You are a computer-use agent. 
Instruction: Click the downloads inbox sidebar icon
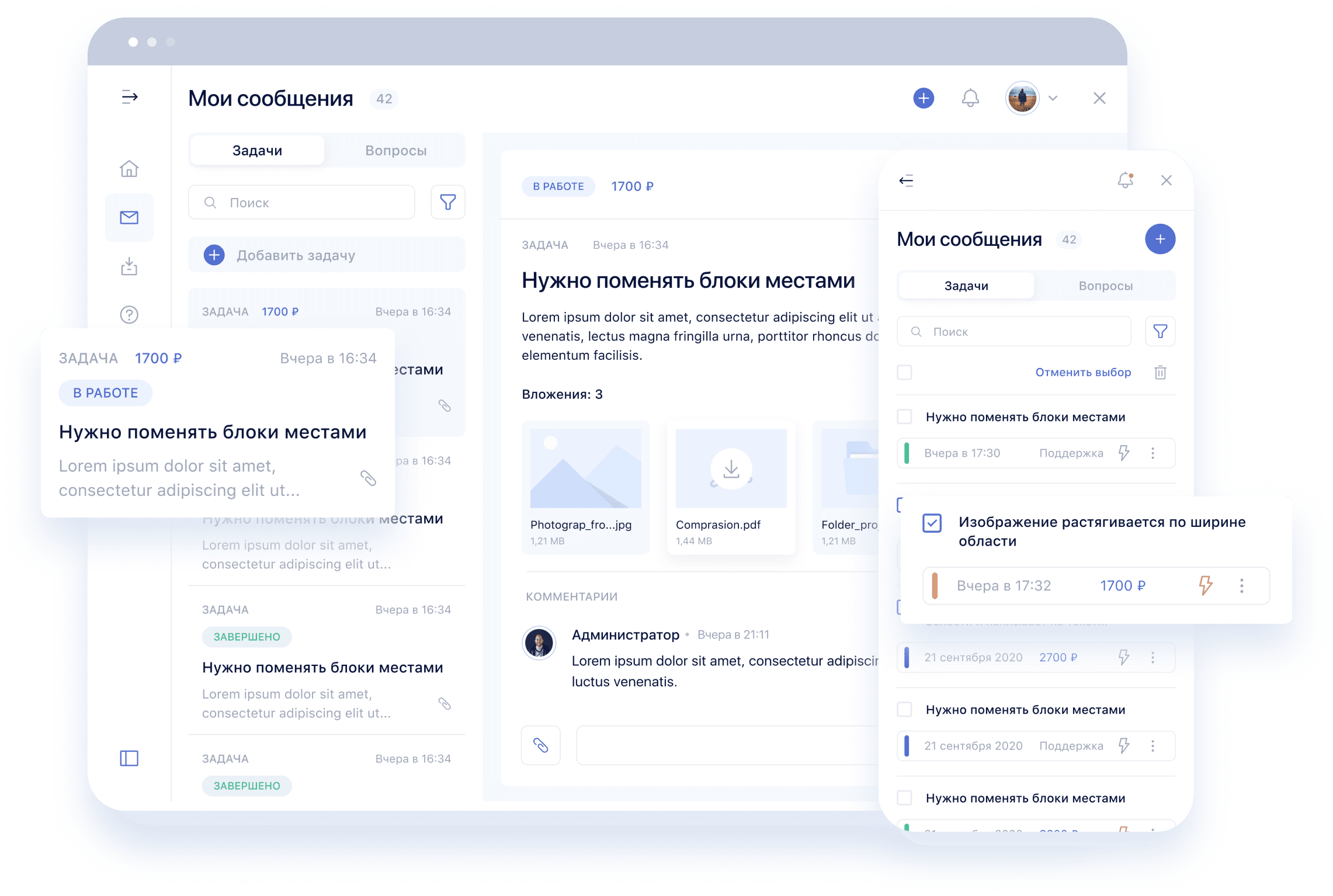coord(129,267)
